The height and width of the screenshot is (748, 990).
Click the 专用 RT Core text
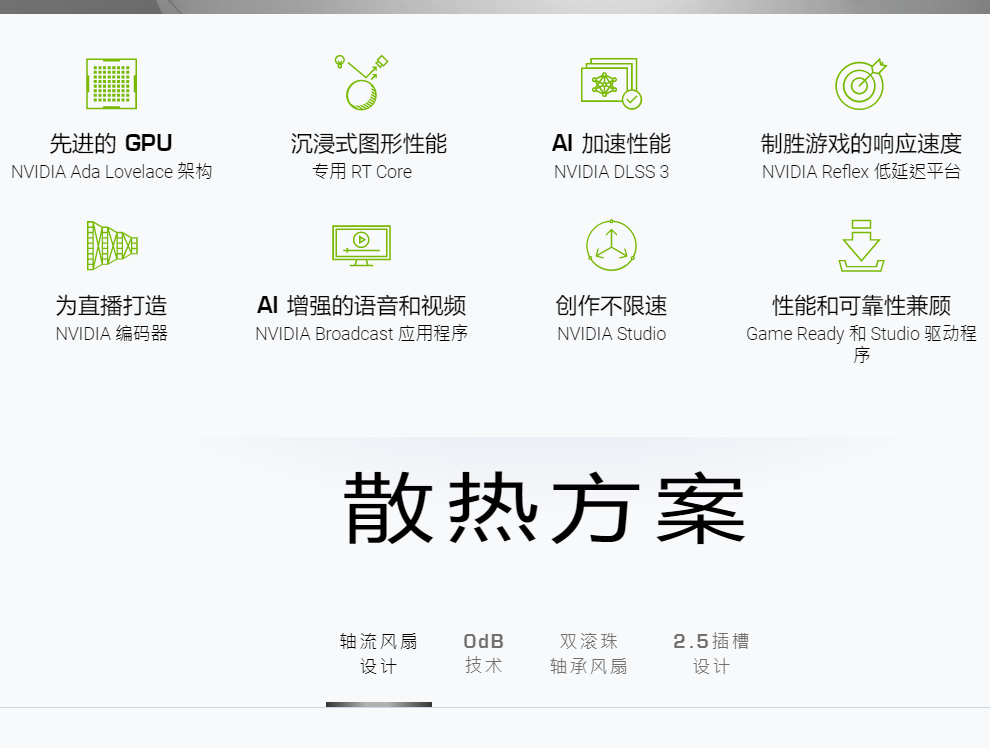362,172
